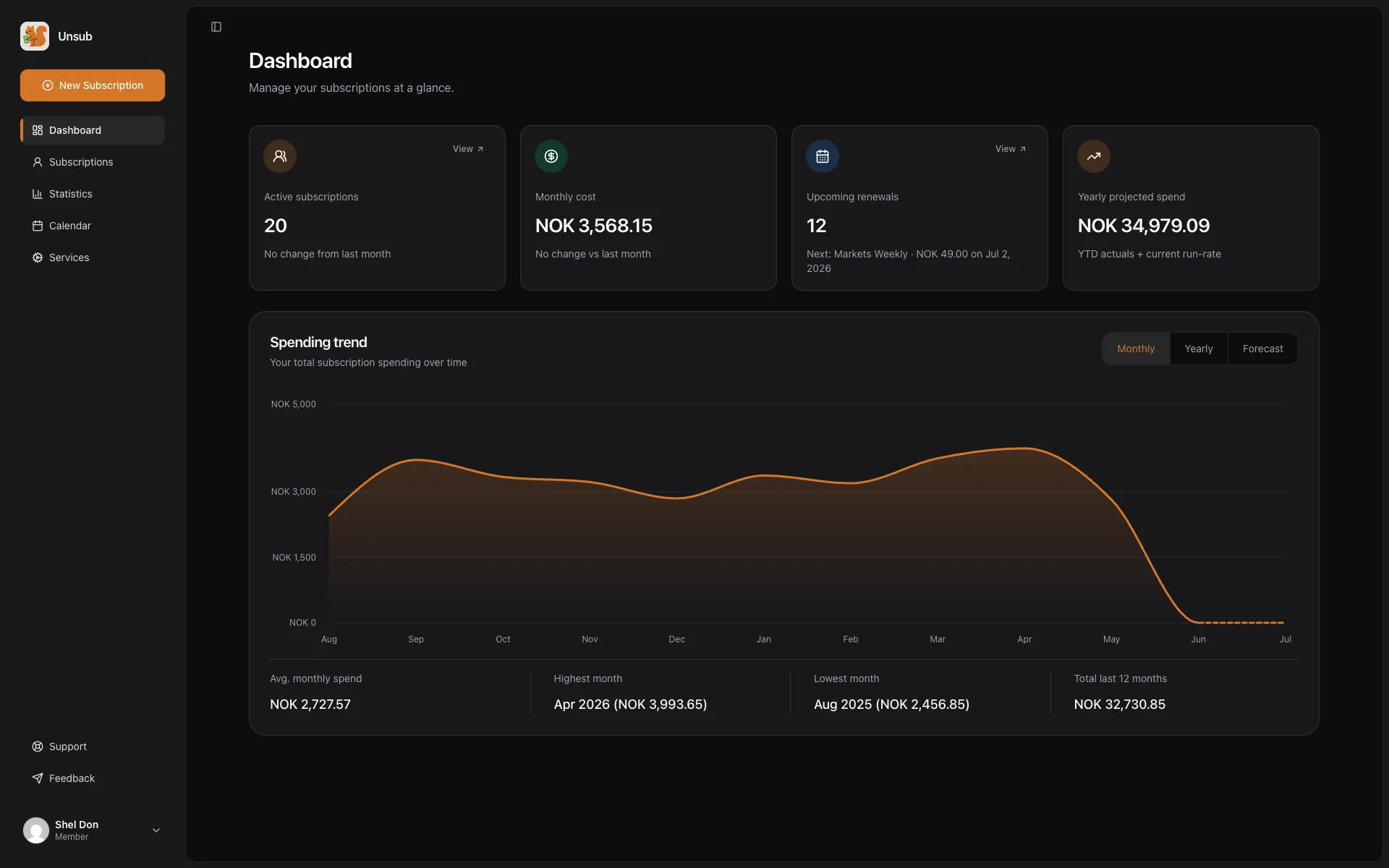Viewport: 1389px width, 868px height.
Task: Click the NOK 5,000 axis label
Action: tap(293, 404)
